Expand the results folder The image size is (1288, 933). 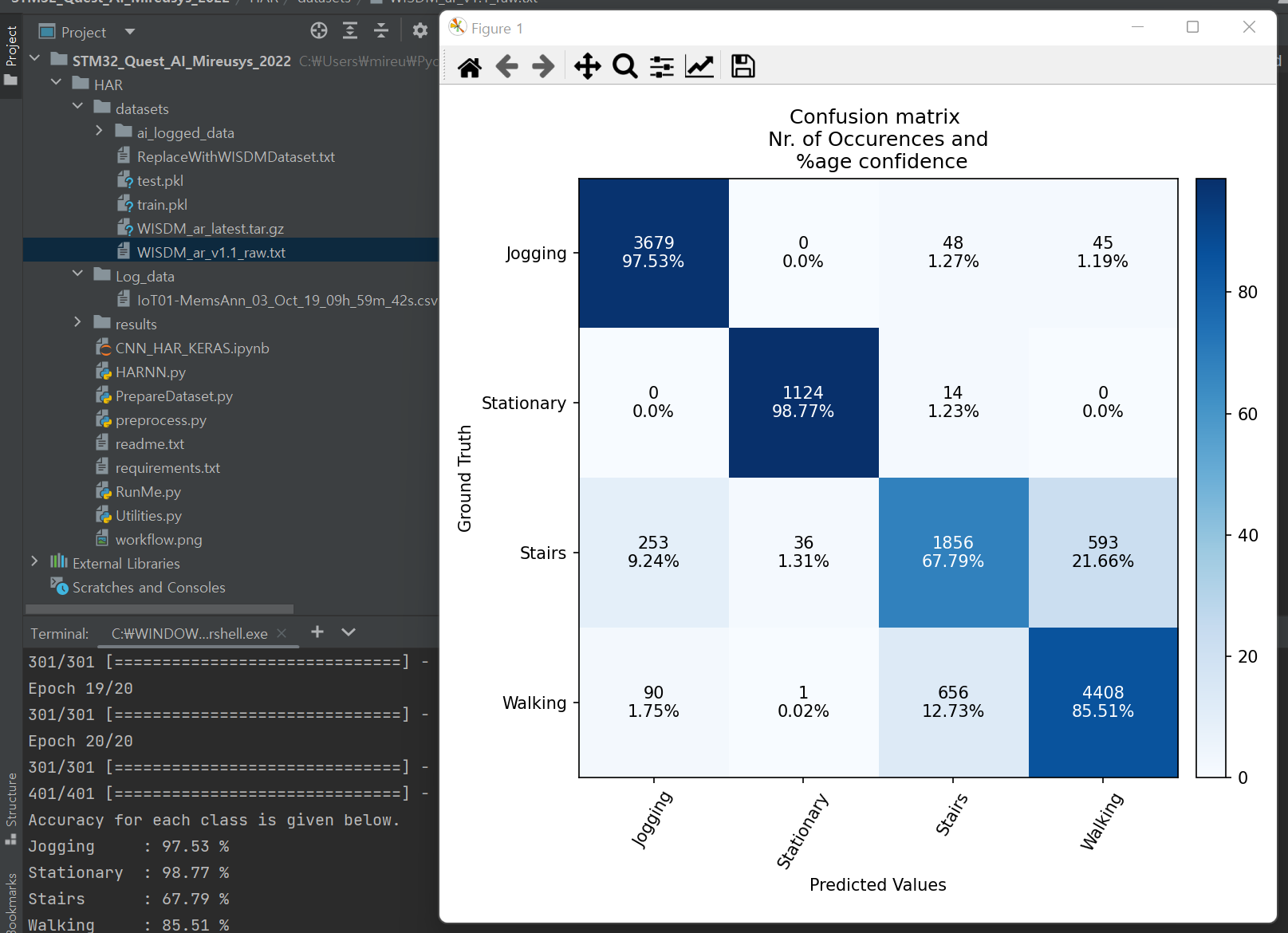(x=77, y=322)
